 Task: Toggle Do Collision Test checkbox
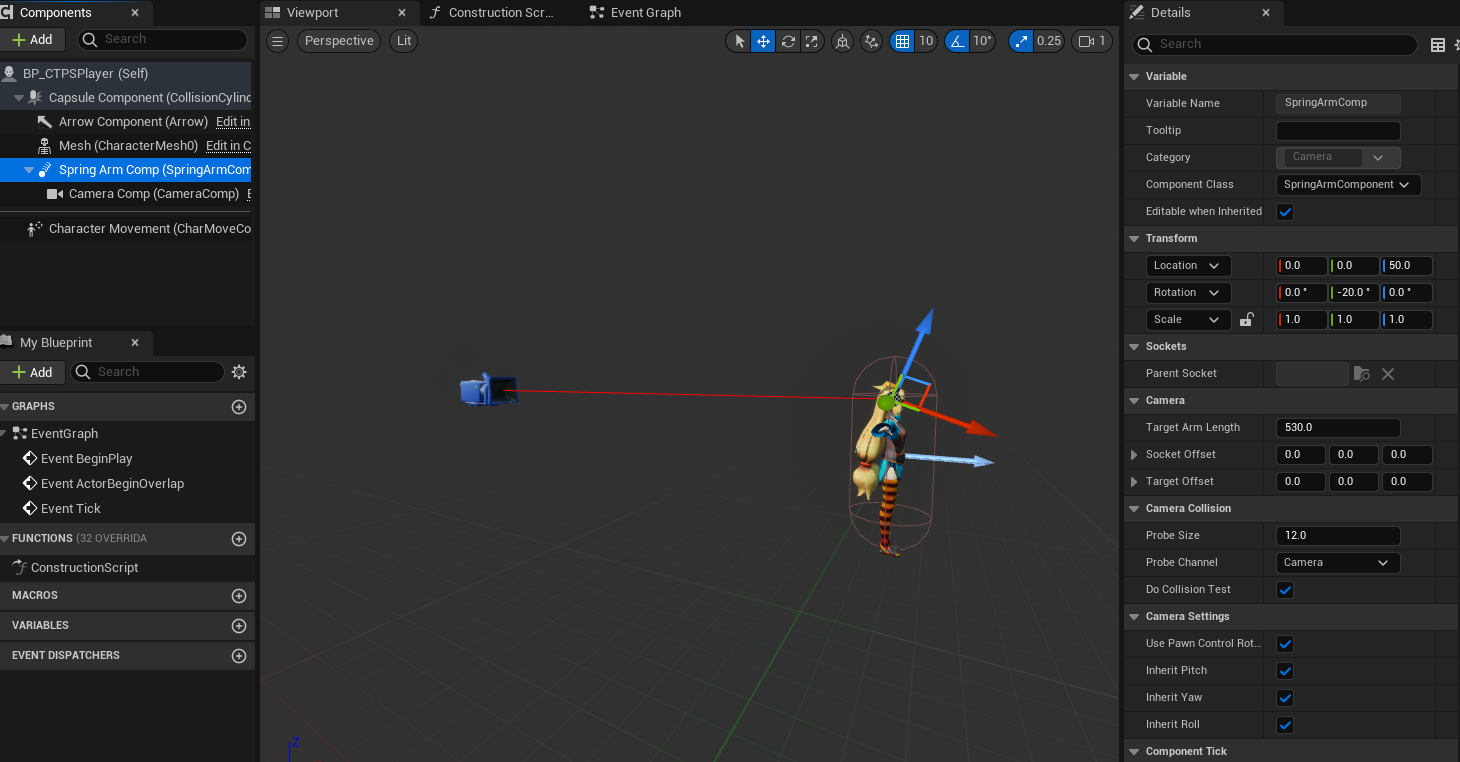coord(1286,590)
